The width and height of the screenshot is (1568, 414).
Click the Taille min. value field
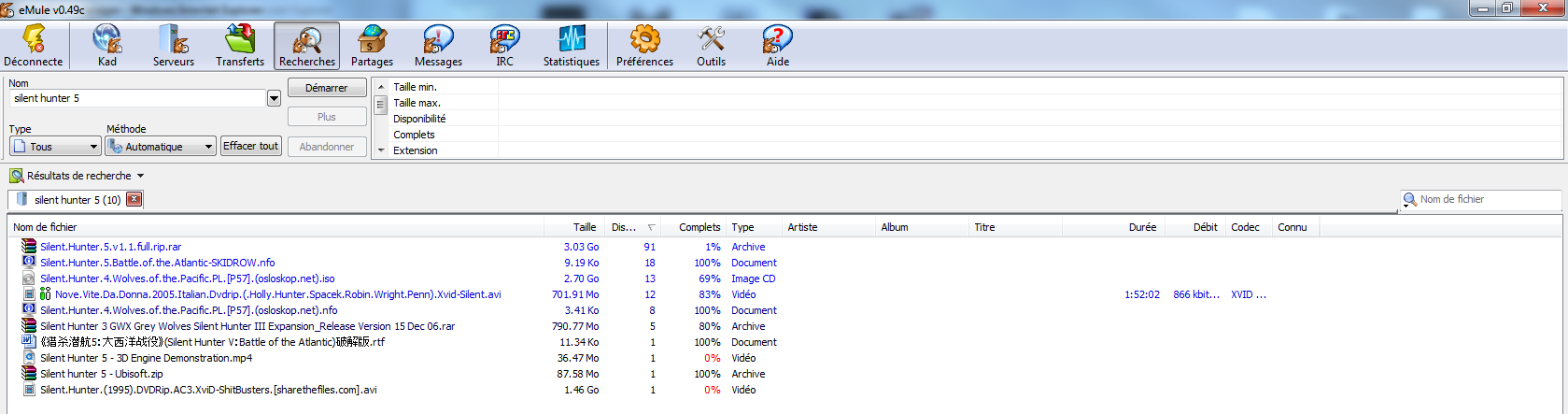[1030, 87]
